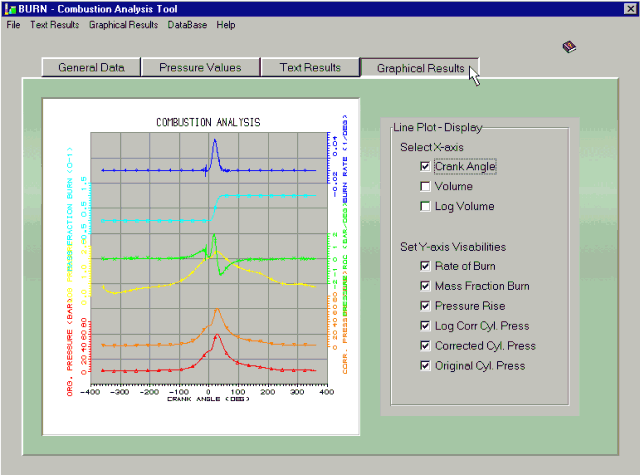Viewport: 640px width, 475px height.
Task: Close the BURN window
Action: pyautogui.click(x=630, y=9)
